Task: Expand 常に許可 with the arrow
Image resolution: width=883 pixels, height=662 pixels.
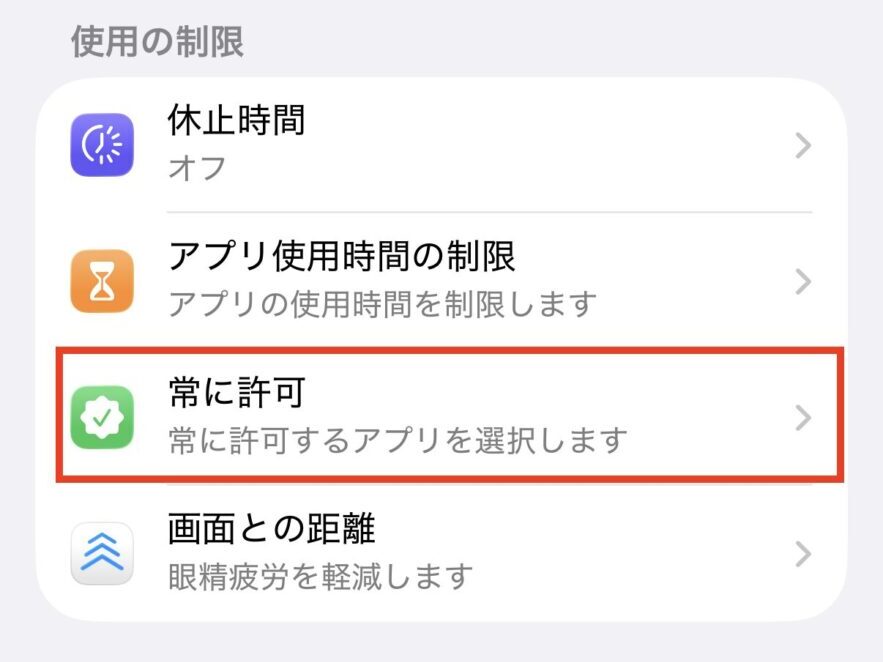Action: tap(801, 417)
